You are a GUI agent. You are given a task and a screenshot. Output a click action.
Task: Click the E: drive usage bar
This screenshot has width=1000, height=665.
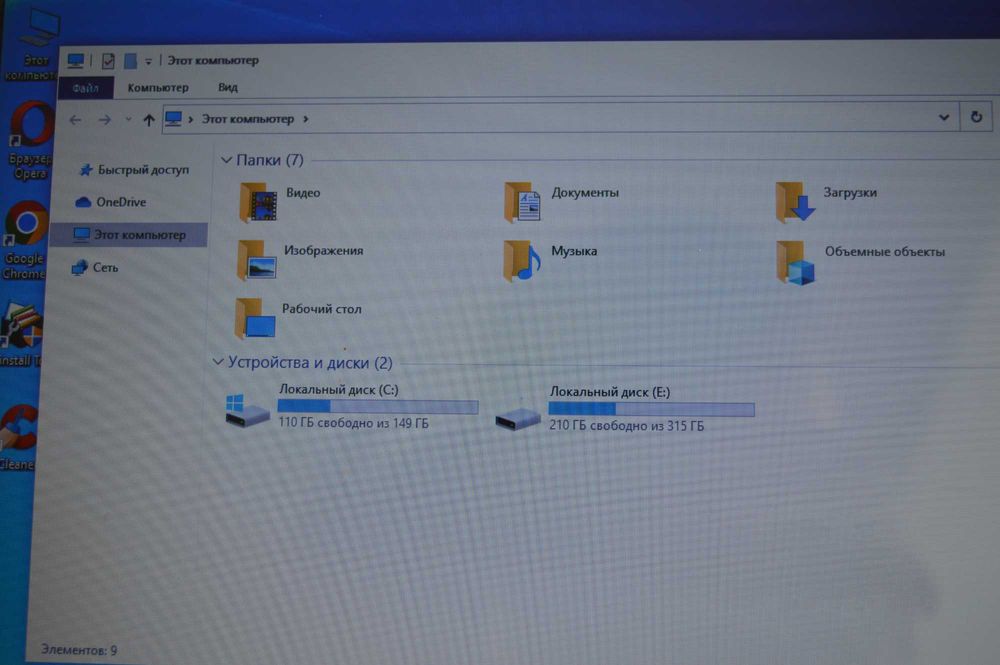tap(651, 409)
